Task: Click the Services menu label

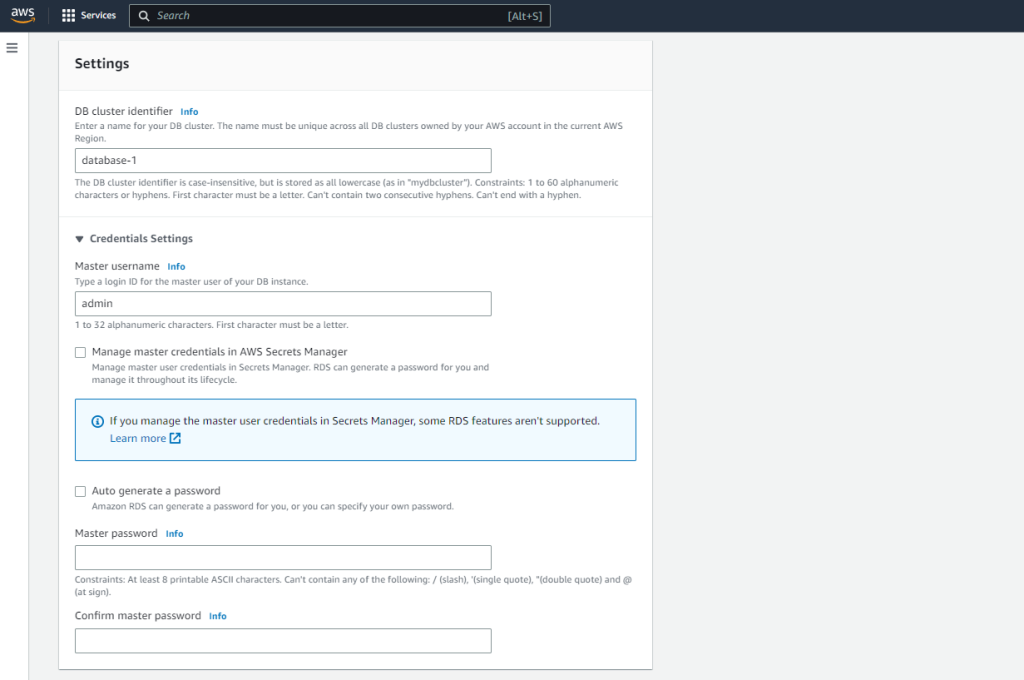Action: click(98, 16)
